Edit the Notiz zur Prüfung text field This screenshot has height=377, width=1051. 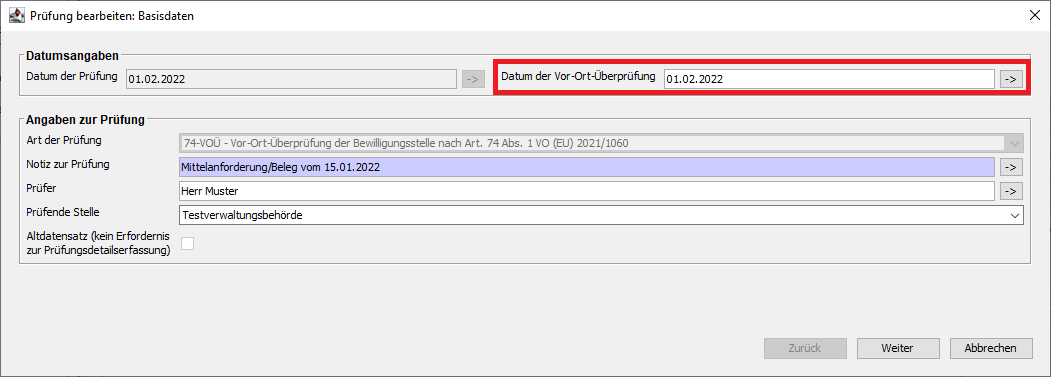(x=586, y=167)
